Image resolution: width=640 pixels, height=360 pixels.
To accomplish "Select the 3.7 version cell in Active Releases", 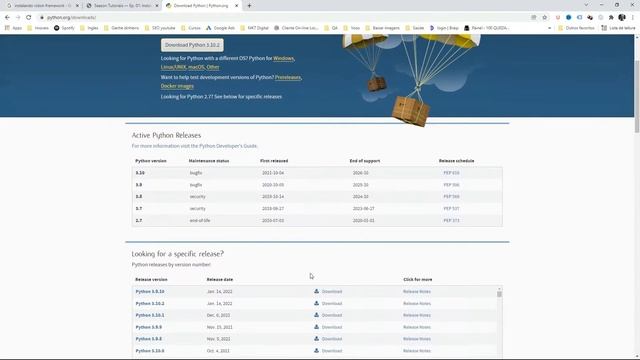I will click(139, 208).
